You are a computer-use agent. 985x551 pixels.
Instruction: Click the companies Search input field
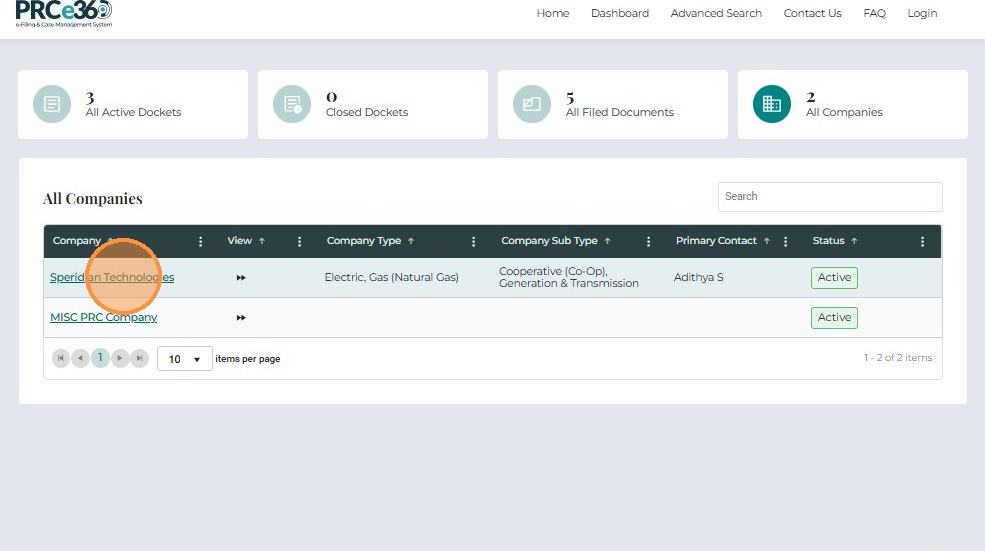829,197
